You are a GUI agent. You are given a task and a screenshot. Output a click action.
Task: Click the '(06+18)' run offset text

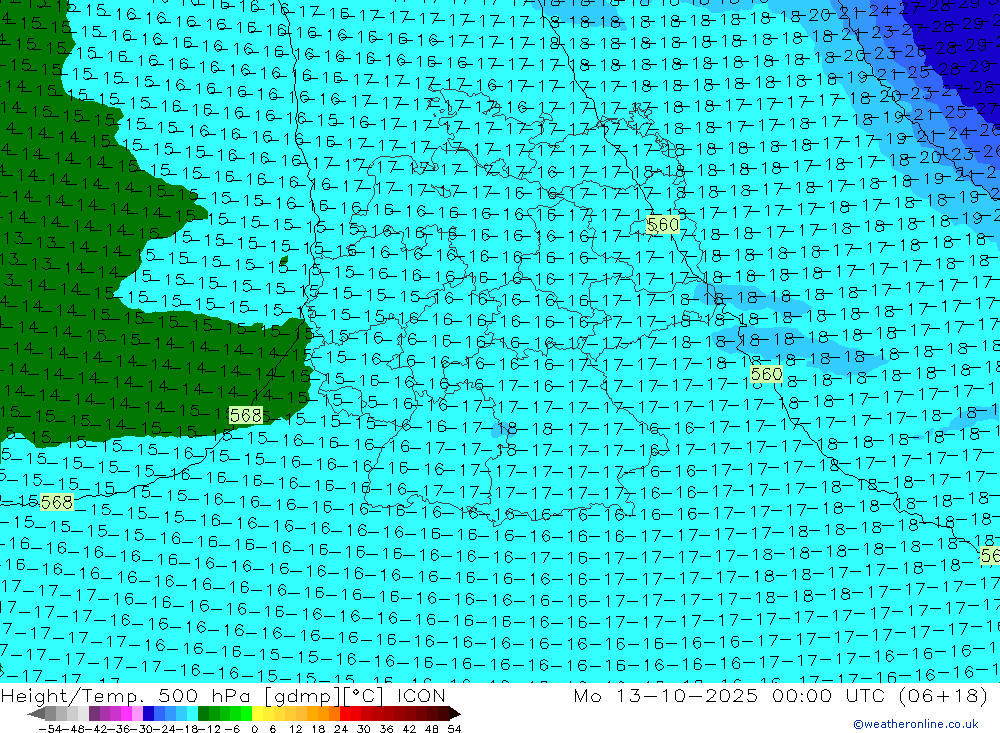943,695
